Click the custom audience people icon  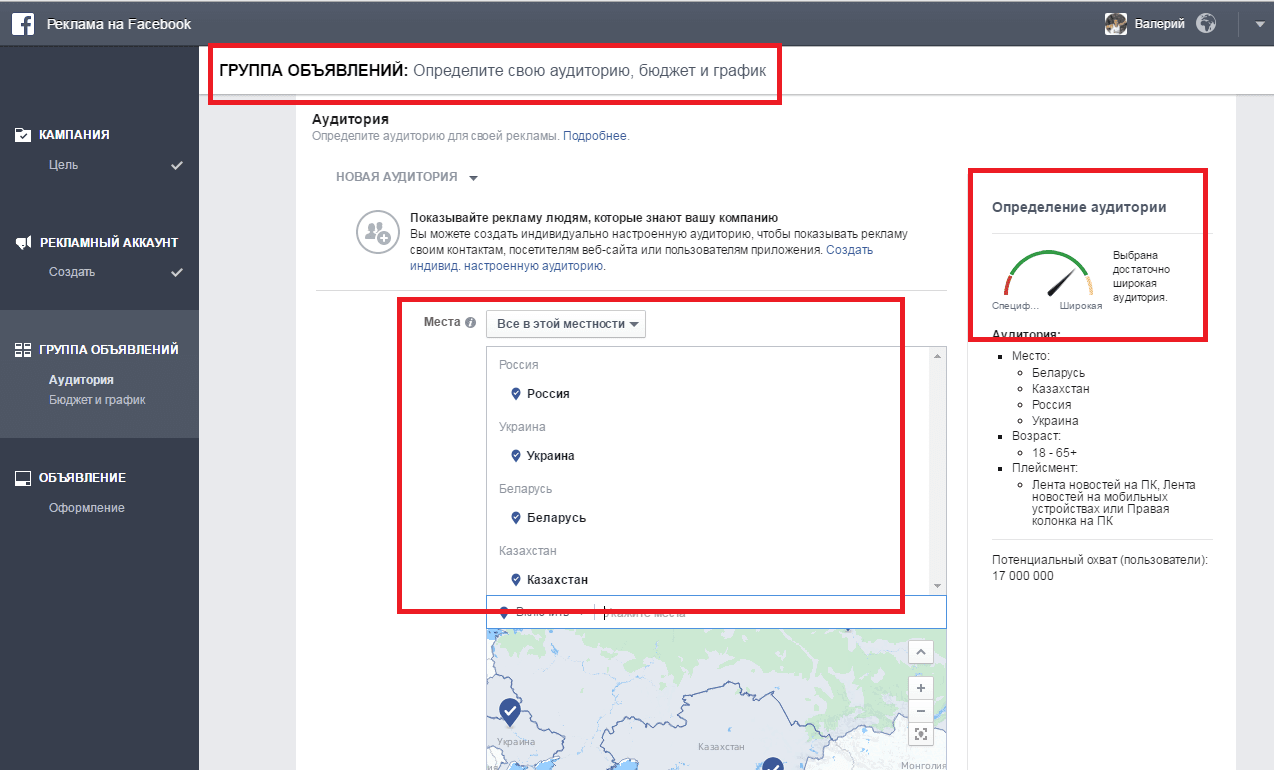(x=377, y=233)
